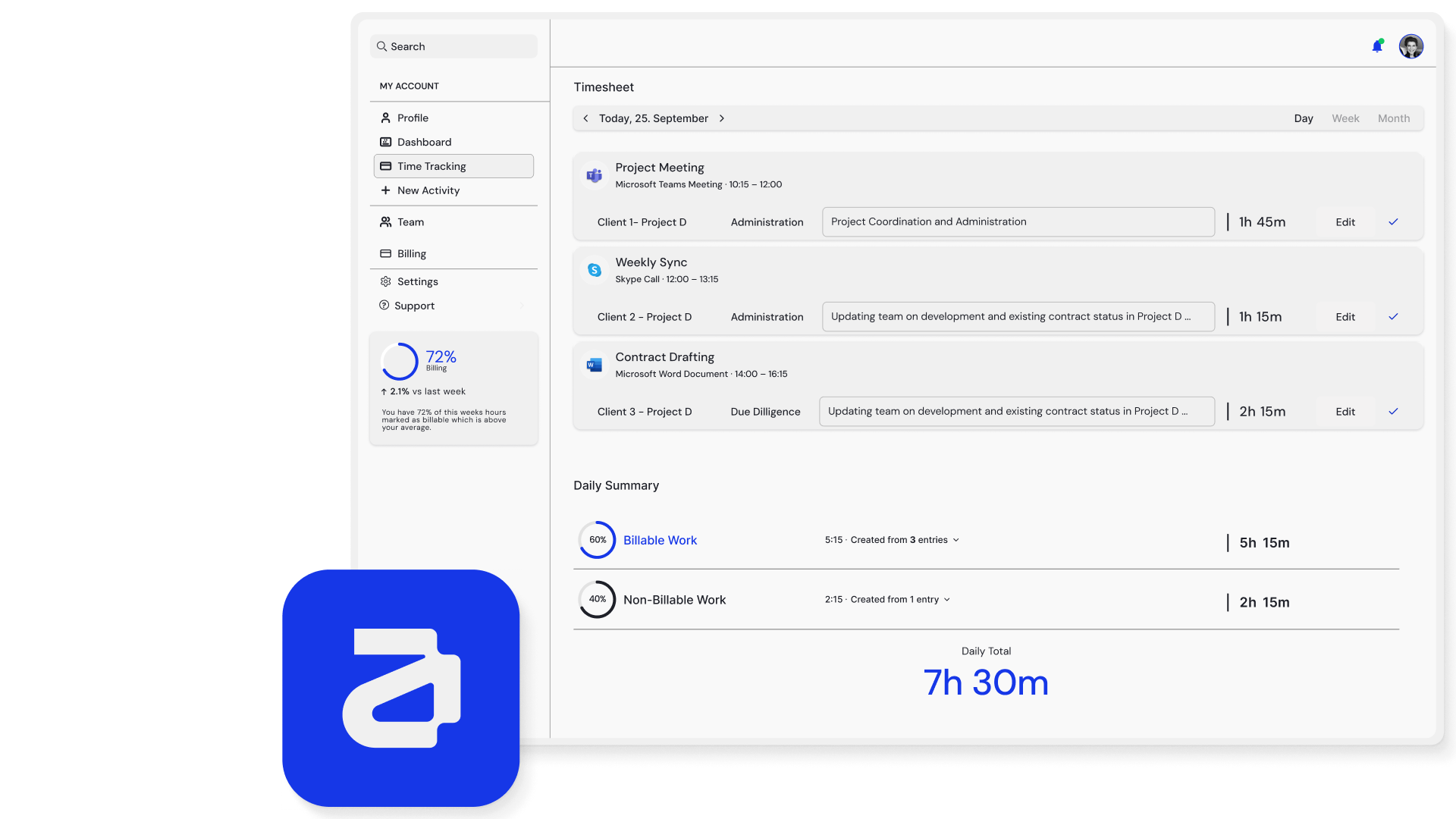Click the notification bell icon
Screen dimensions: 1456x819
tap(1377, 47)
